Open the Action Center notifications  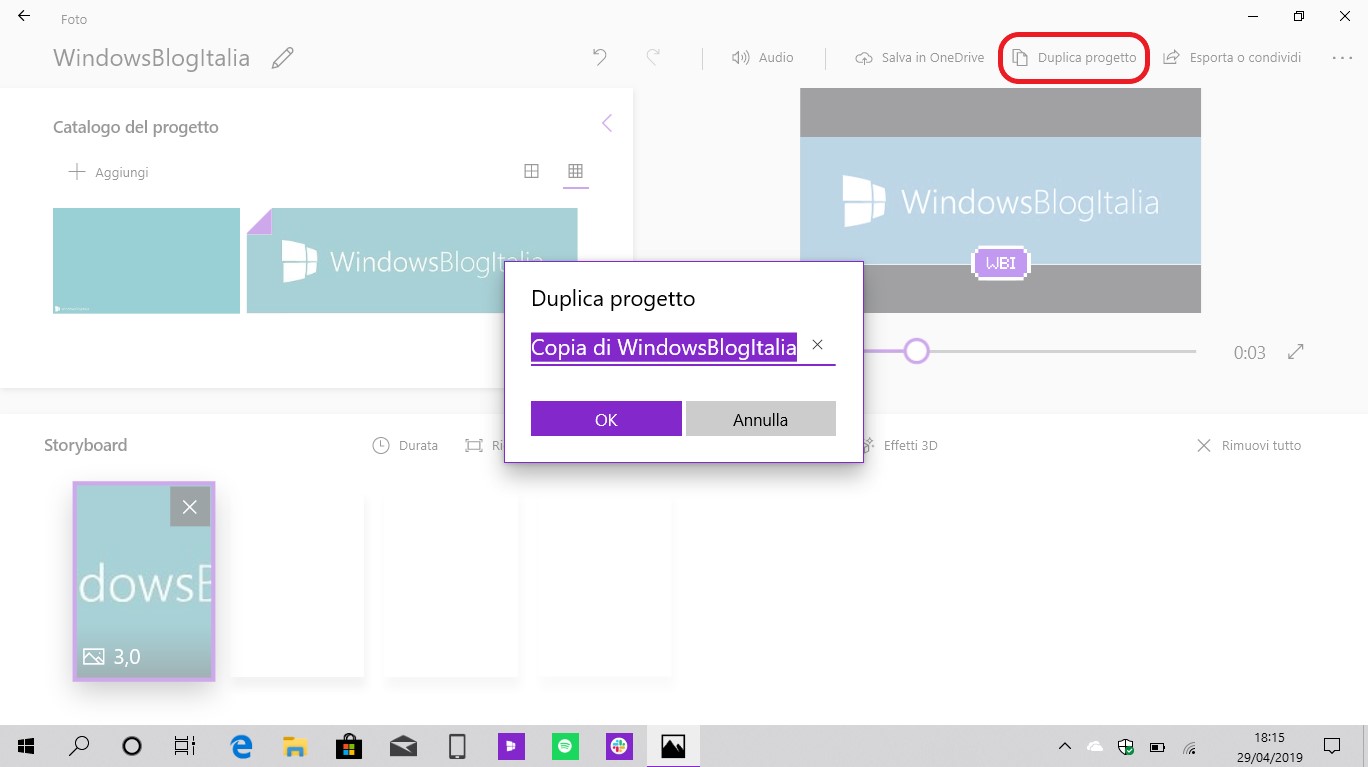coord(1331,746)
